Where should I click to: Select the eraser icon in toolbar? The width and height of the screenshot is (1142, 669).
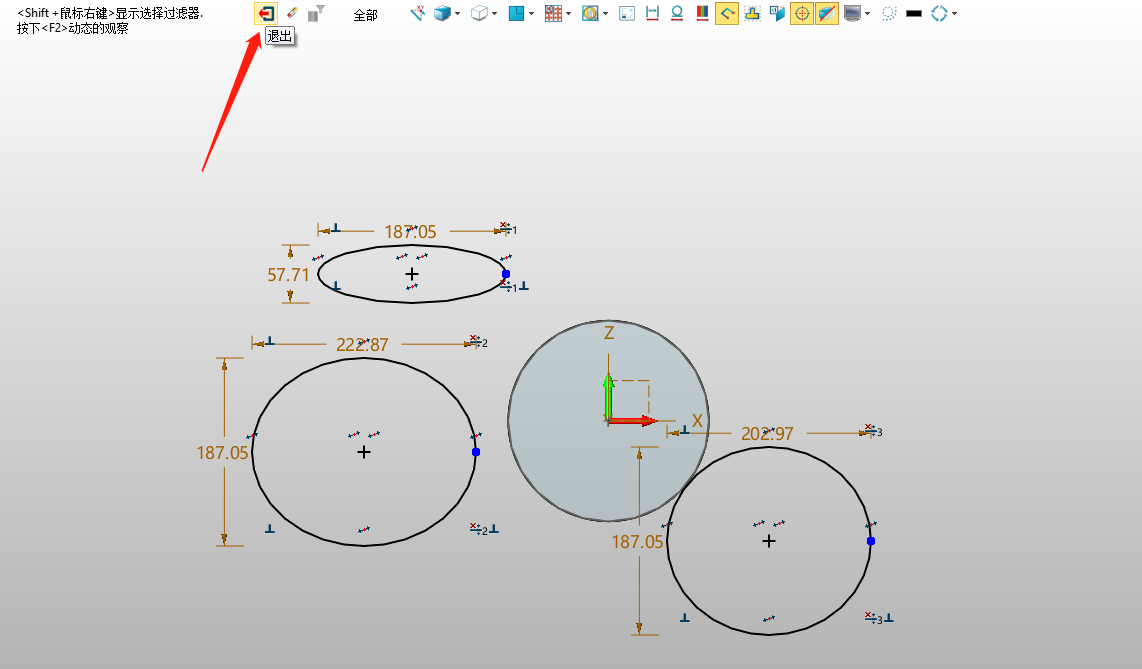(292, 14)
